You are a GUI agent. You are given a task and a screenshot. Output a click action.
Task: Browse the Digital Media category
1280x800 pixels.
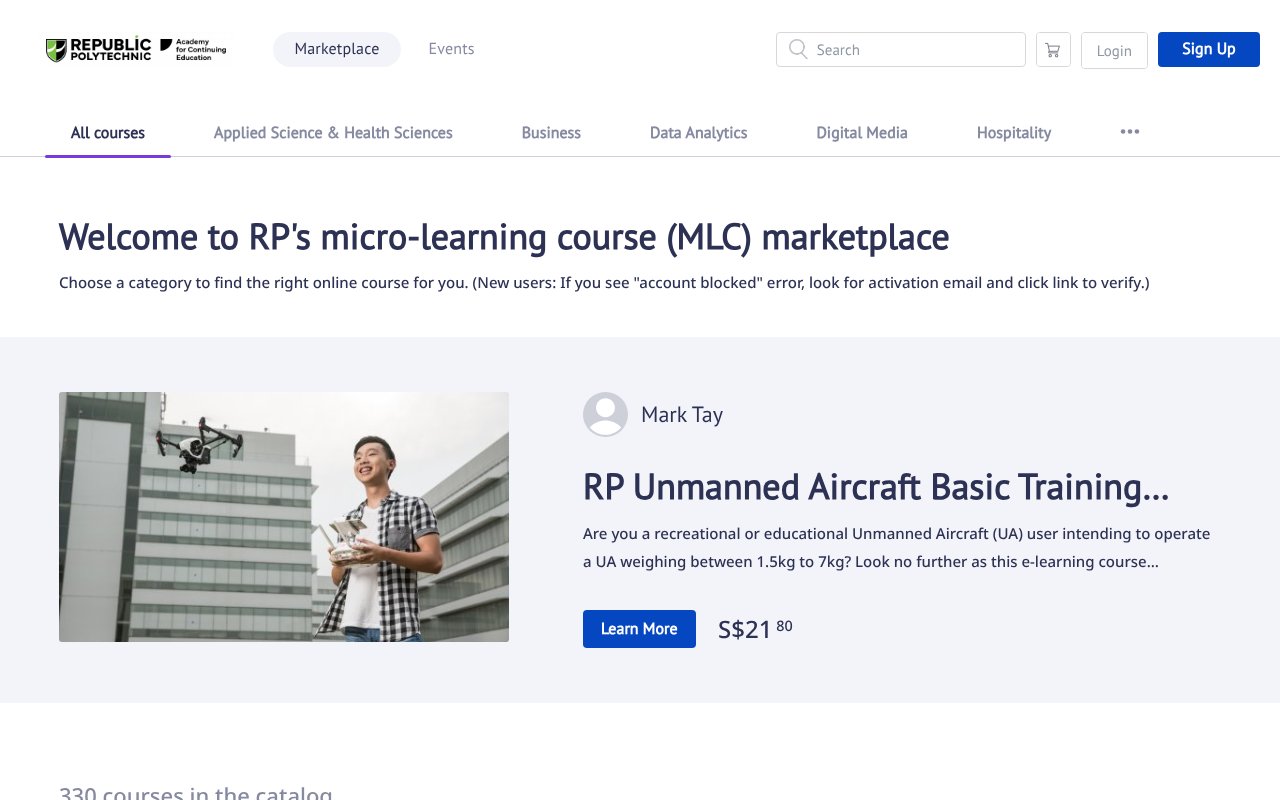click(861, 133)
